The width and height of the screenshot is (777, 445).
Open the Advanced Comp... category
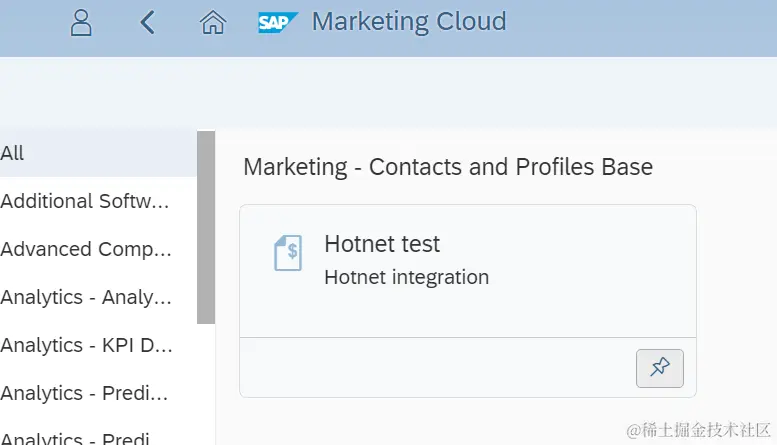point(86,249)
